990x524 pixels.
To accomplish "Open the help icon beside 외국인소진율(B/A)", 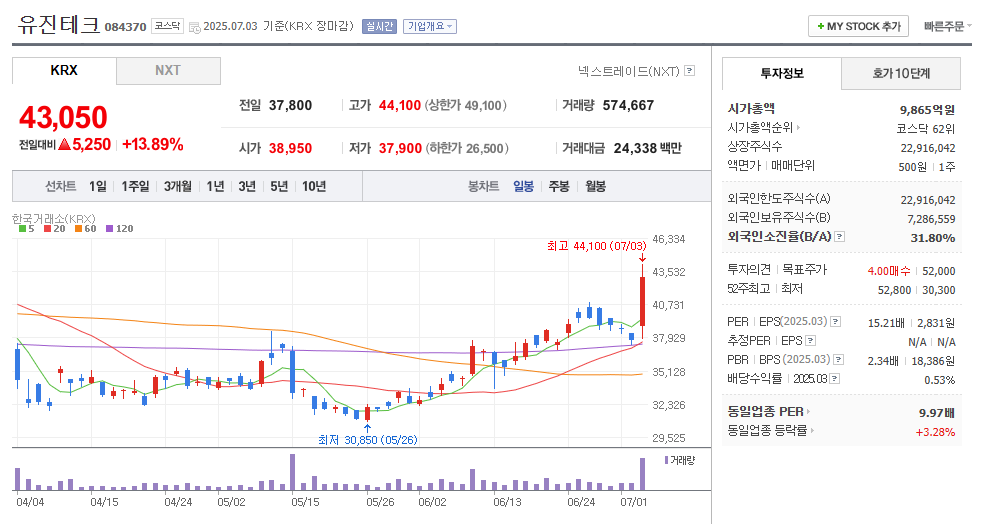I will pos(839,237).
